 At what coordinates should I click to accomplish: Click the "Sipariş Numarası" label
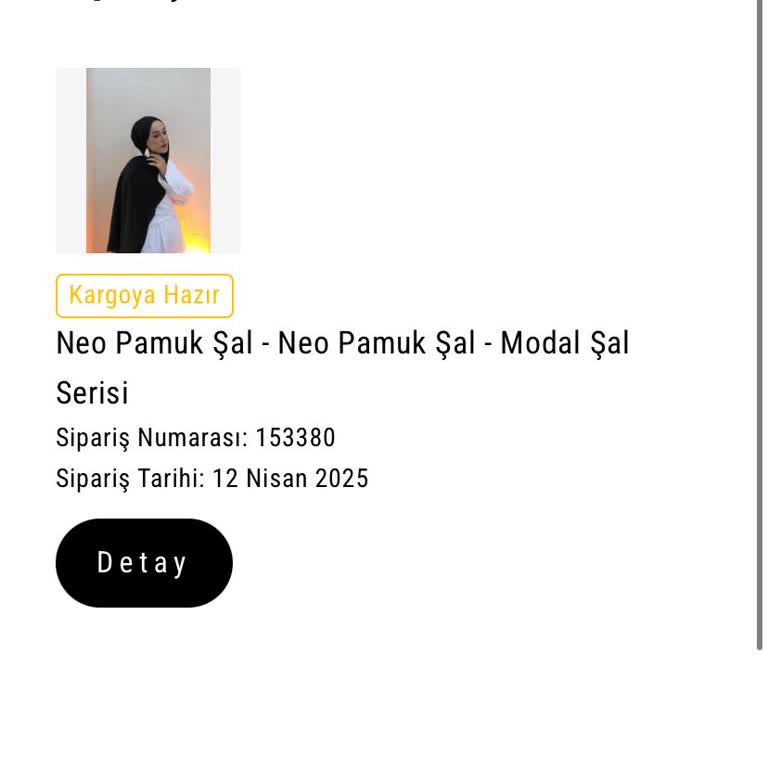151,438
